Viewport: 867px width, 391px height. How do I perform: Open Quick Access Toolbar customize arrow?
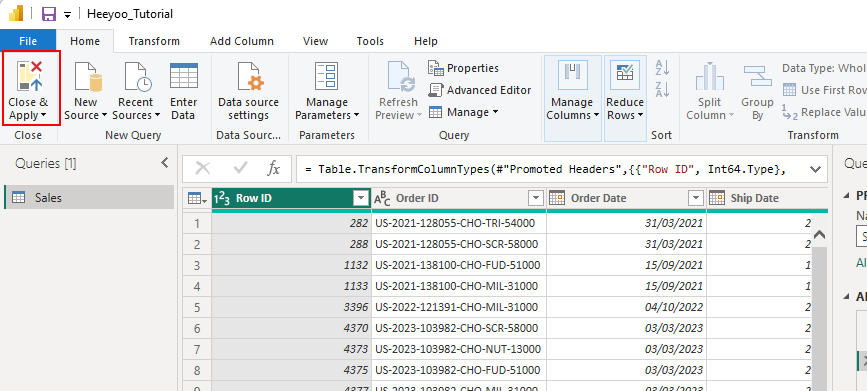tap(67, 15)
